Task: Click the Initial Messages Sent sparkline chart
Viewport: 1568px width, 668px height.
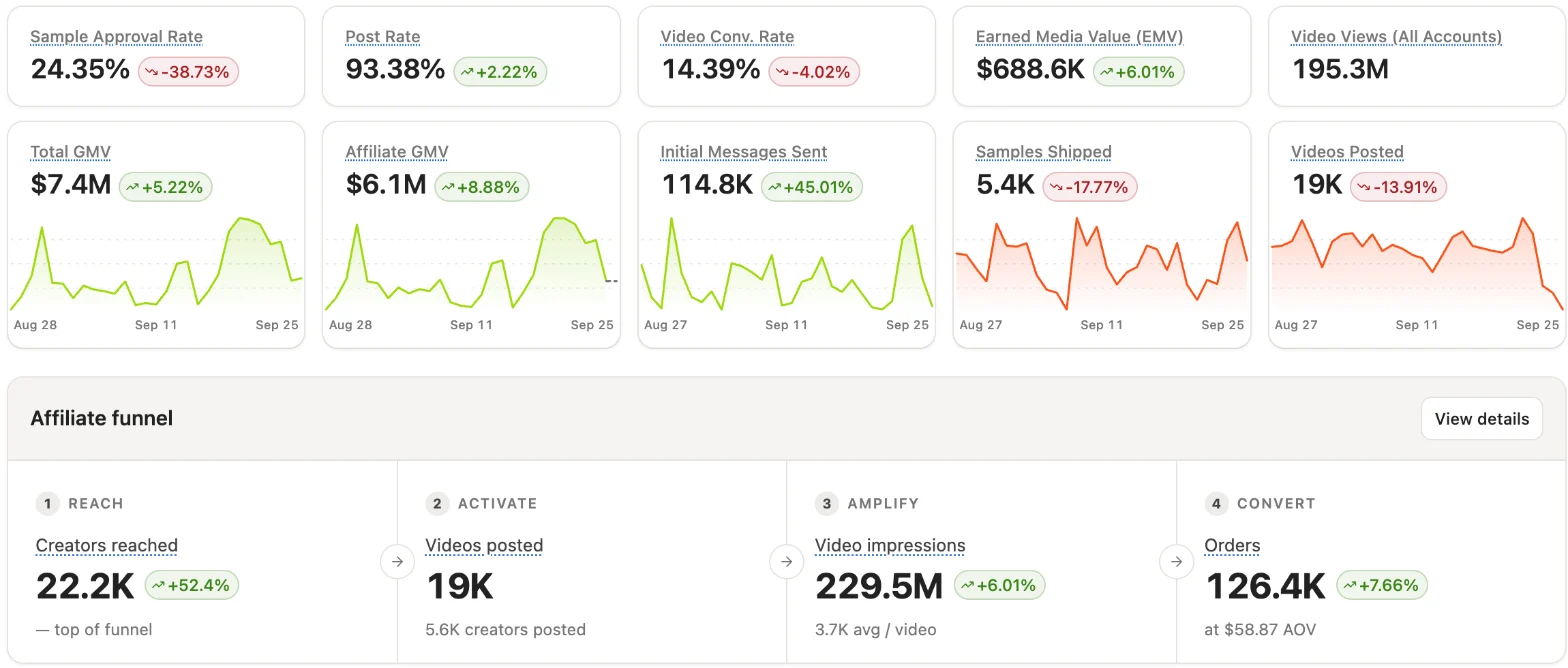Action: (x=786, y=263)
